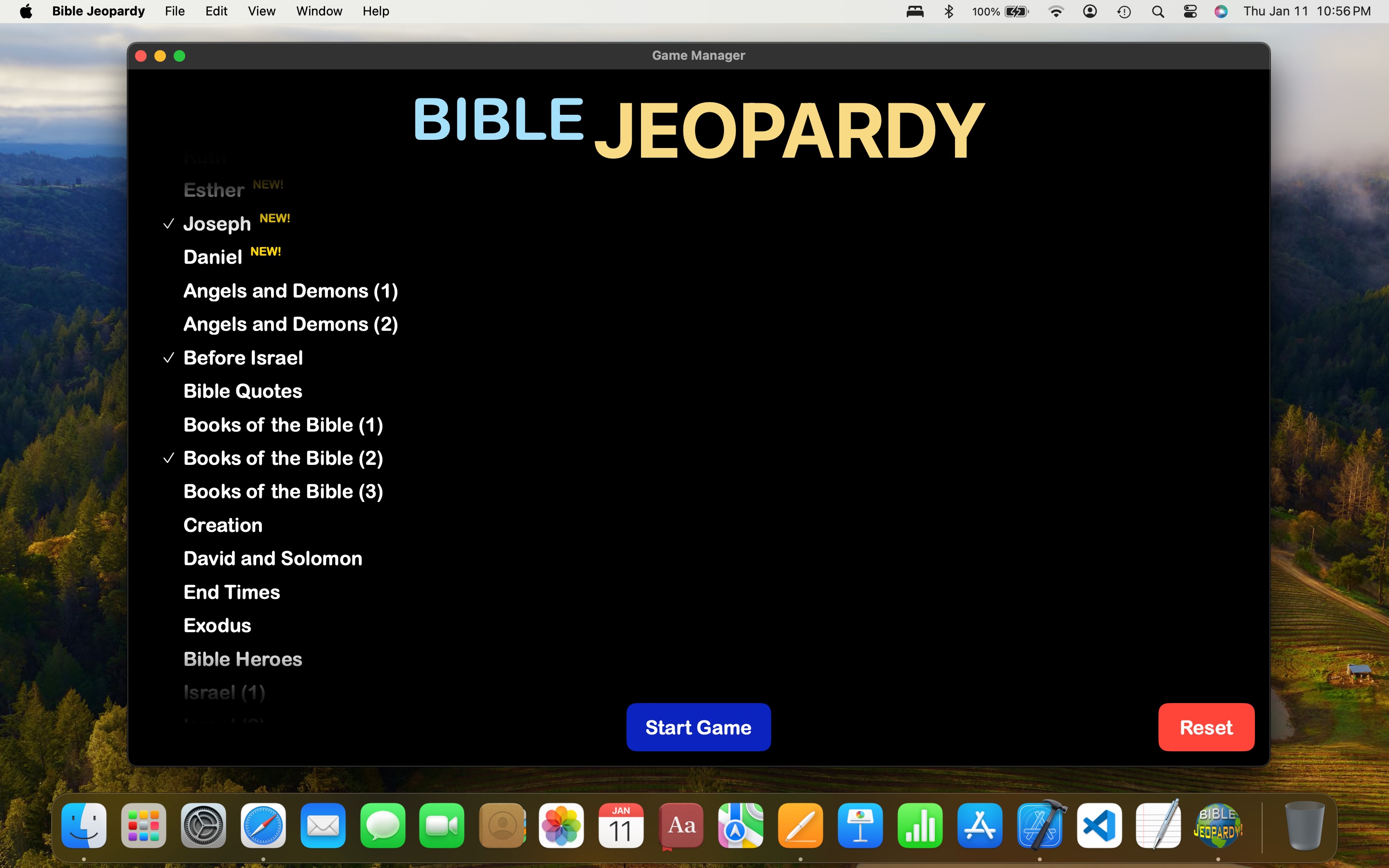Open Finder from the Dock

[x=84, y=825]
